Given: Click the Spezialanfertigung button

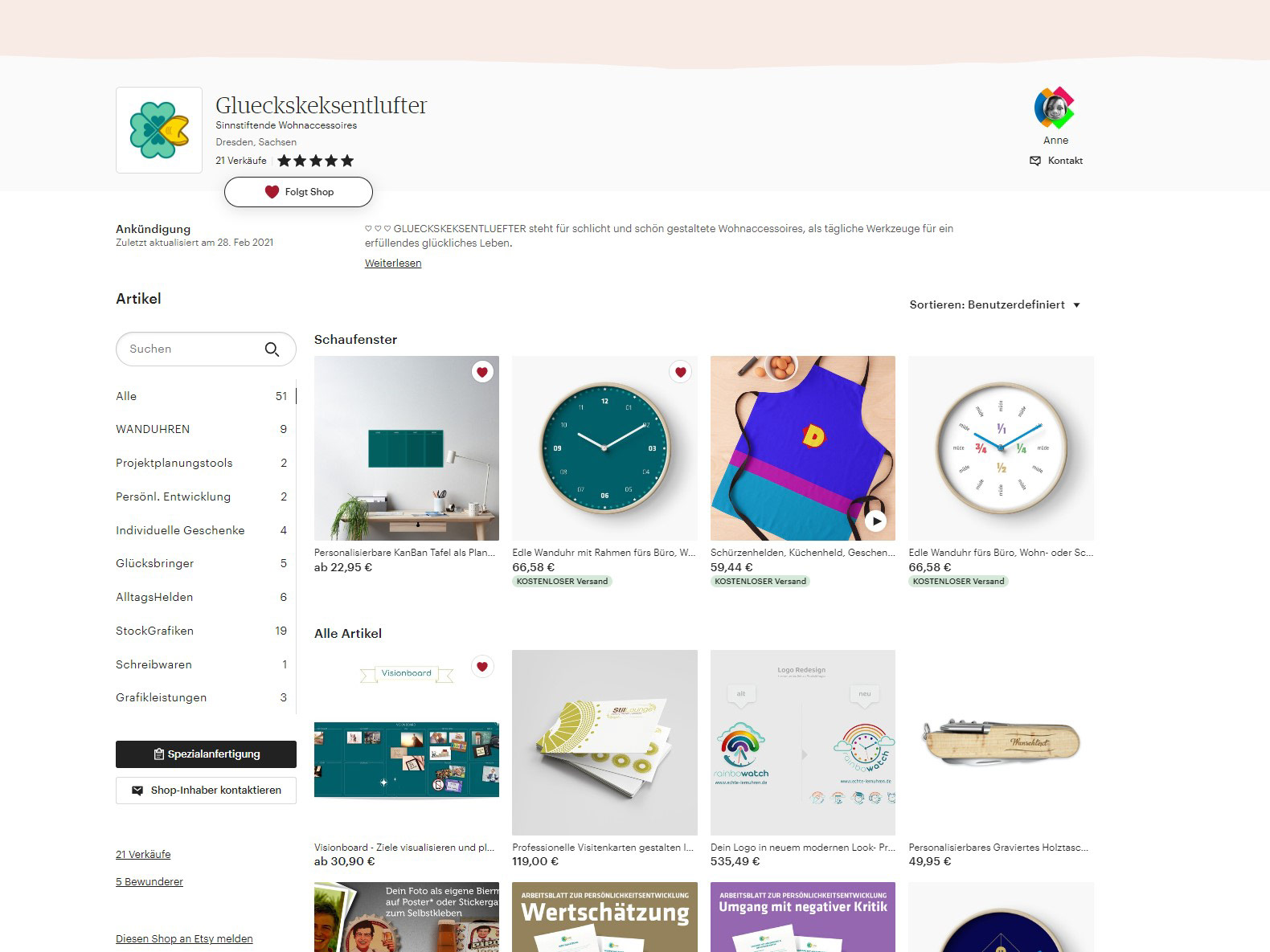Looking at the screenshot, I should click(206, 754).
